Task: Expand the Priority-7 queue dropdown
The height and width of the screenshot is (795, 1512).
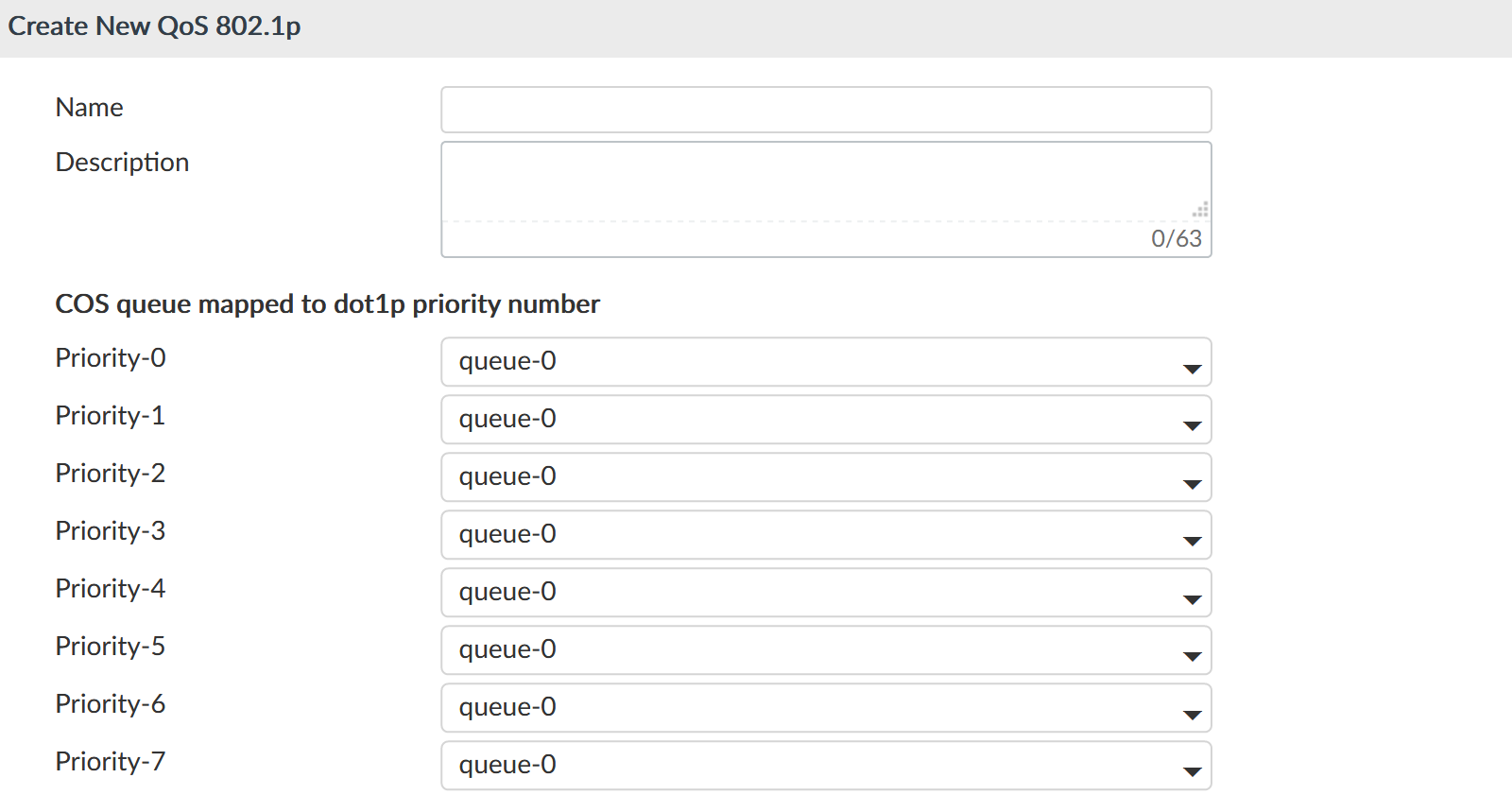Action: click(825, 766)
